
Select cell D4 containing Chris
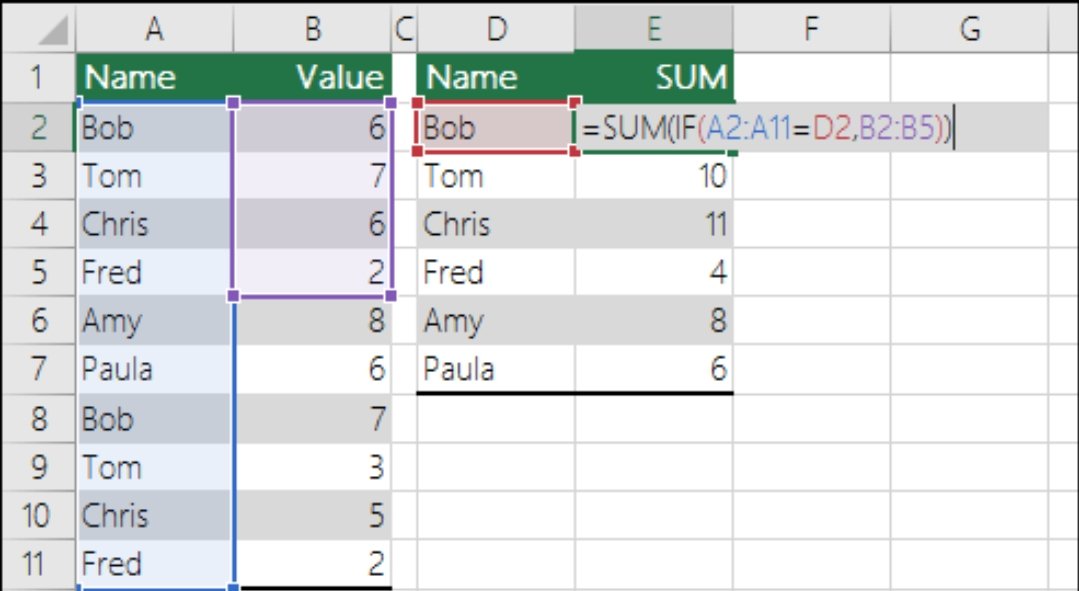[495, 224]
